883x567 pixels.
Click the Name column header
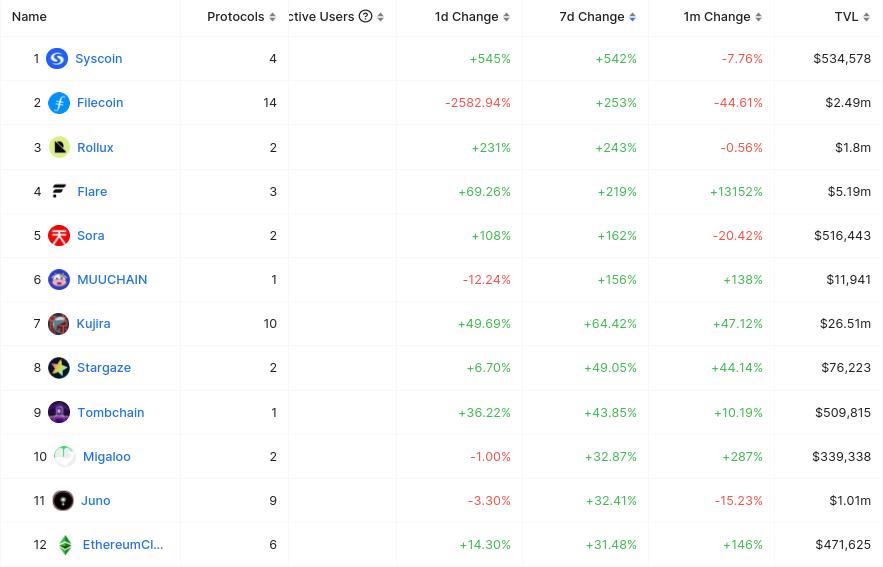point(29,17)
